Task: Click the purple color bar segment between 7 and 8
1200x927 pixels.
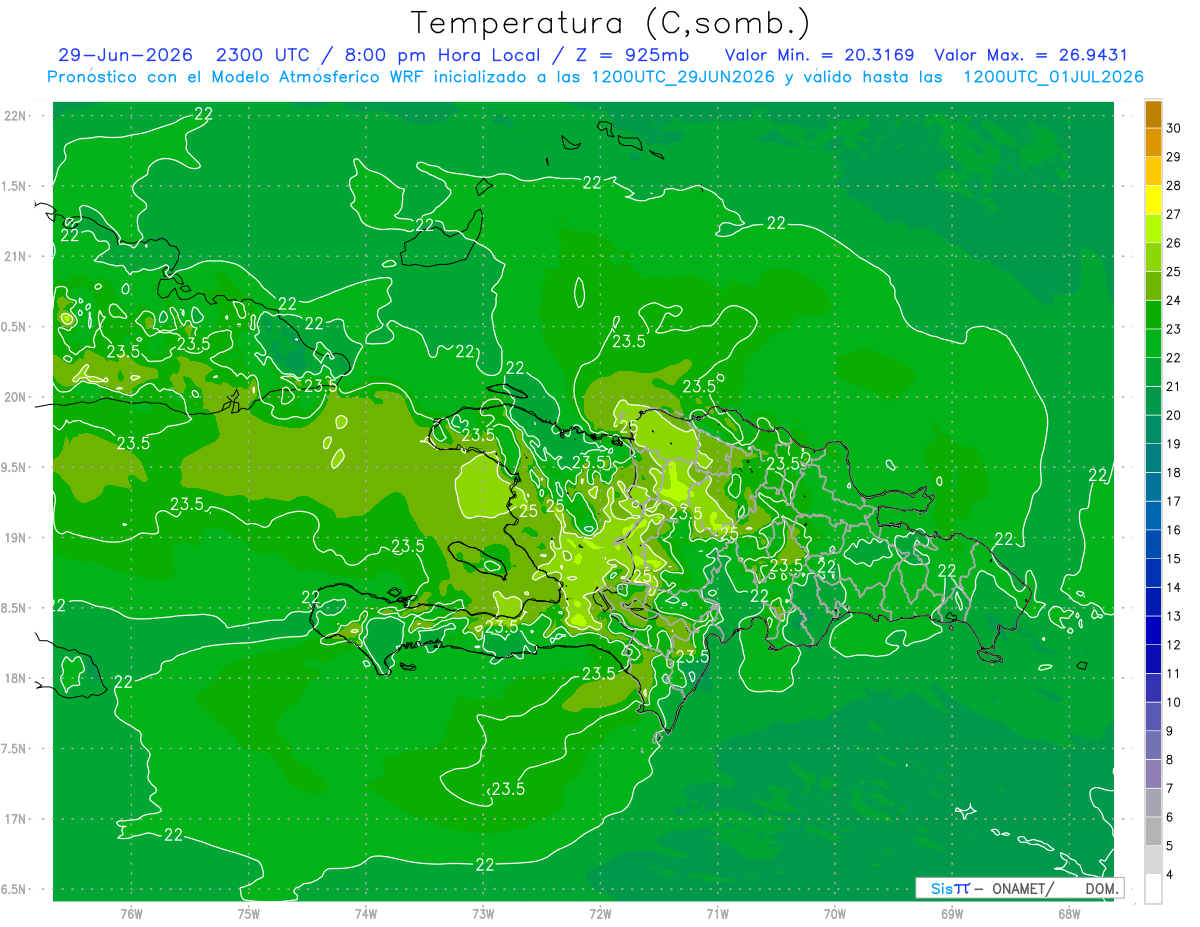Action: [x=1153, y=774]
